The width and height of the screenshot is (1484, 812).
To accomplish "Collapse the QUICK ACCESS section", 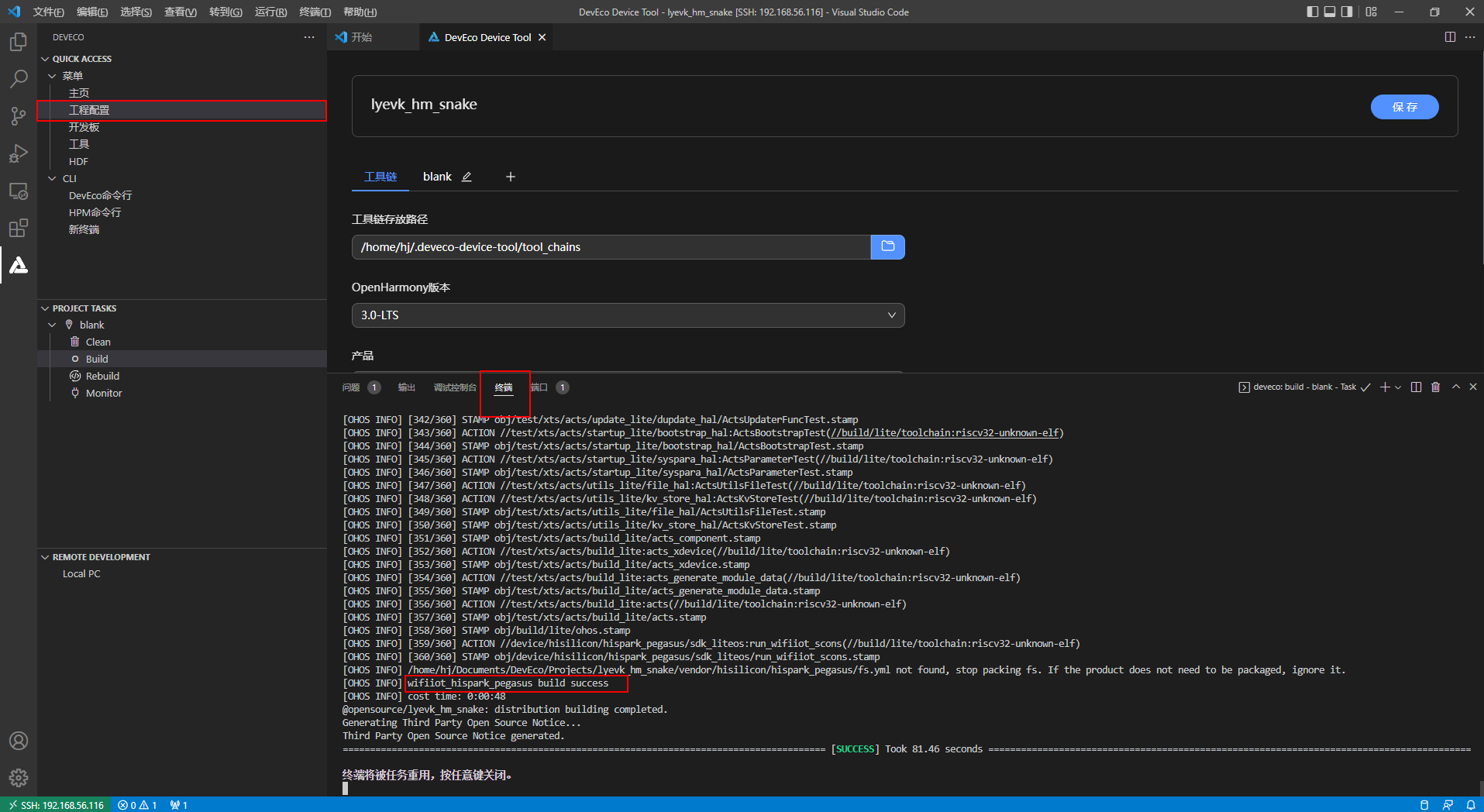I will coord(45,59).
